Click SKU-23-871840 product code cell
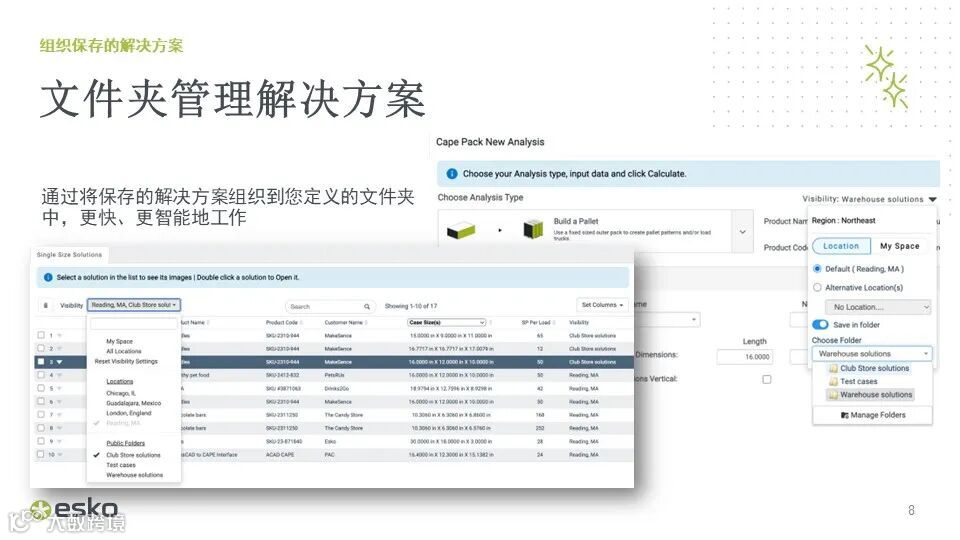The width and height of the screenshot is (960, 540). point(284,441)
